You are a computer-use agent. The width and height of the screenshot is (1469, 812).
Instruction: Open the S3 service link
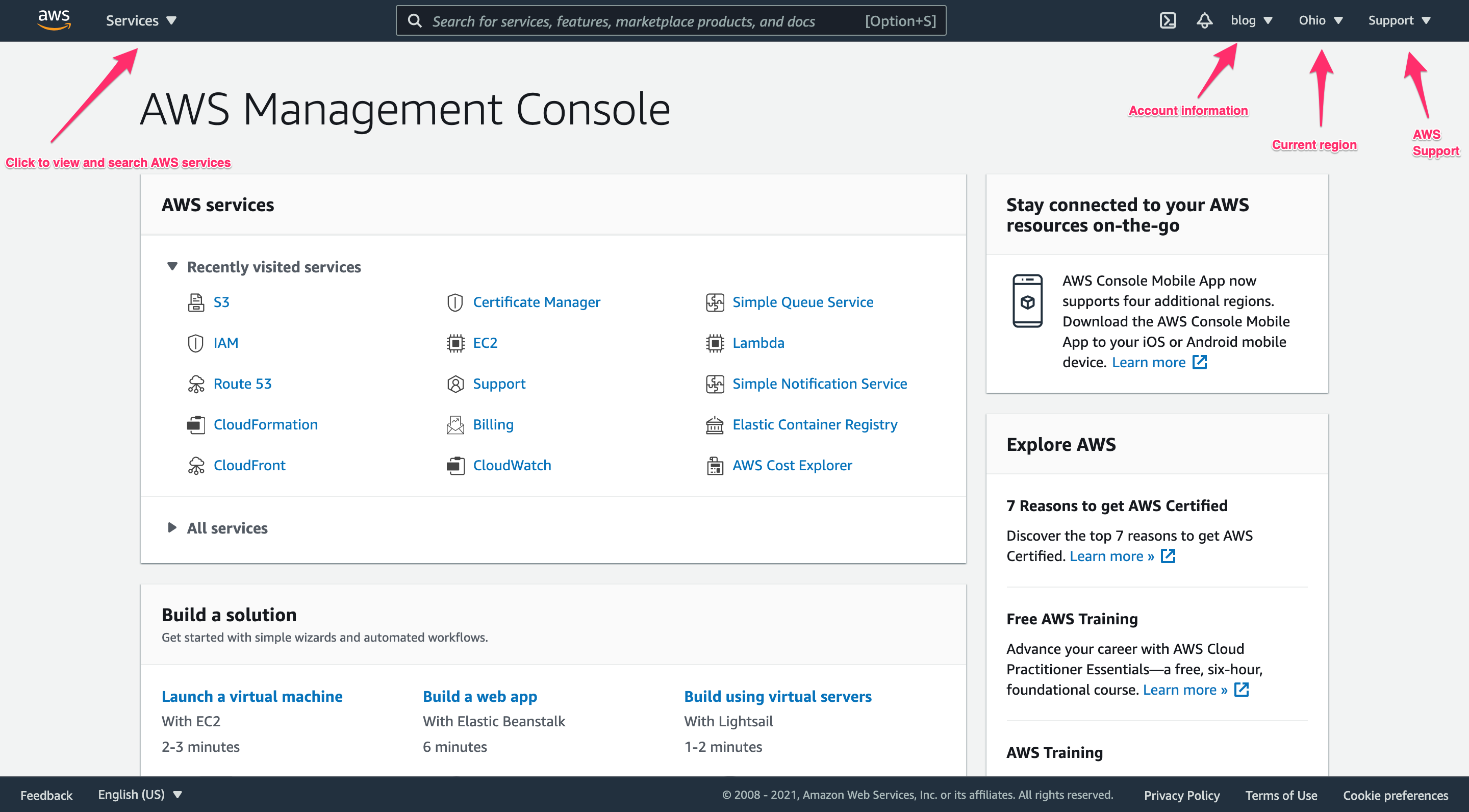pyautogui.click(x=221, y=302)
